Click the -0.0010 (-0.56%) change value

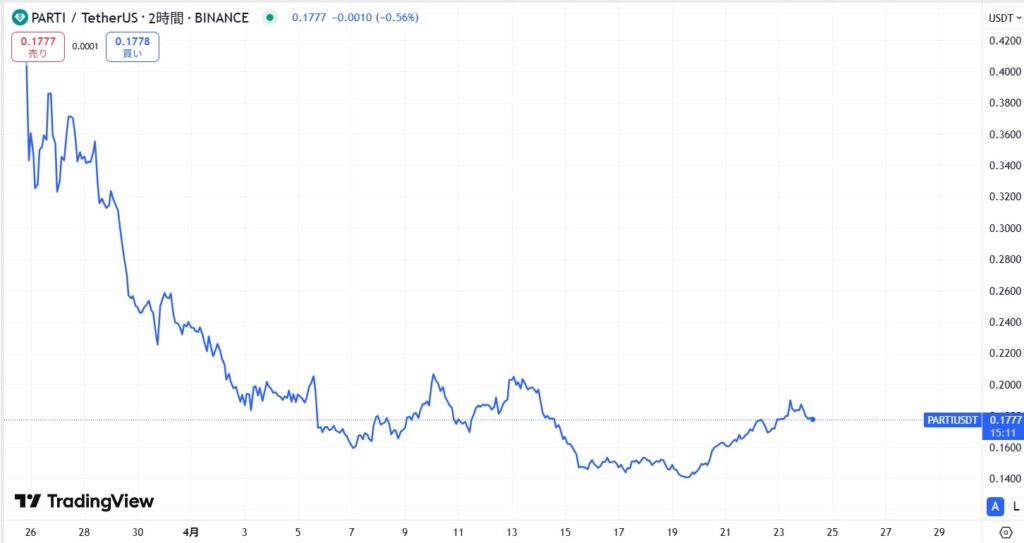tap(376, 18)
